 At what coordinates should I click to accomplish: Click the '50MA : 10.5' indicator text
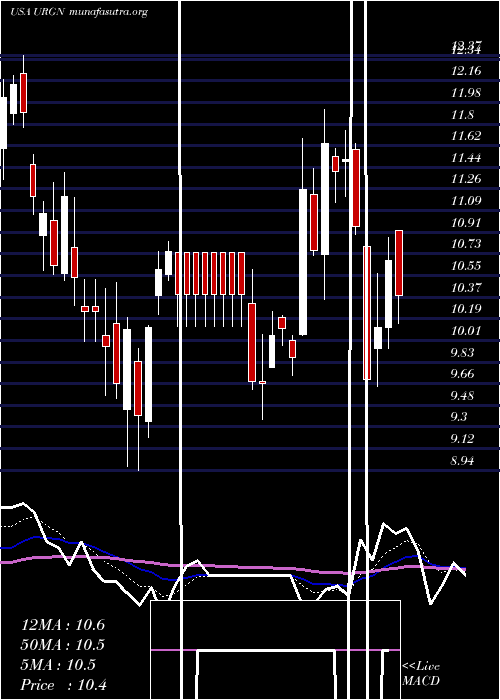click(63, 645)
